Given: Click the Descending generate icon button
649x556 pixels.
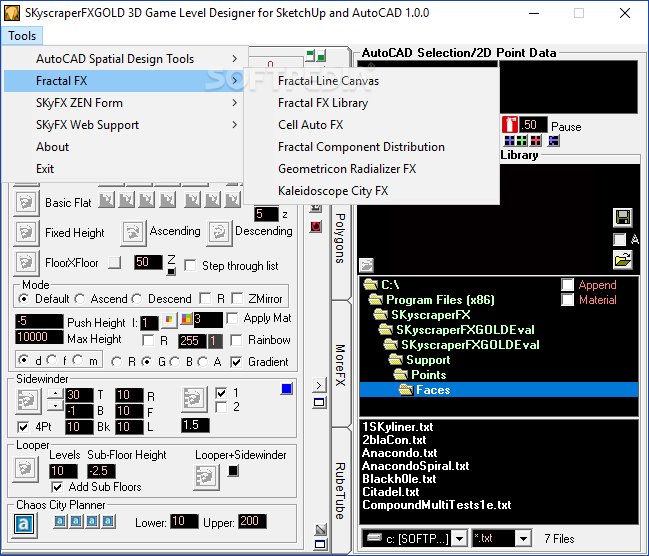Looking at the screenshot, I should 219,232.
